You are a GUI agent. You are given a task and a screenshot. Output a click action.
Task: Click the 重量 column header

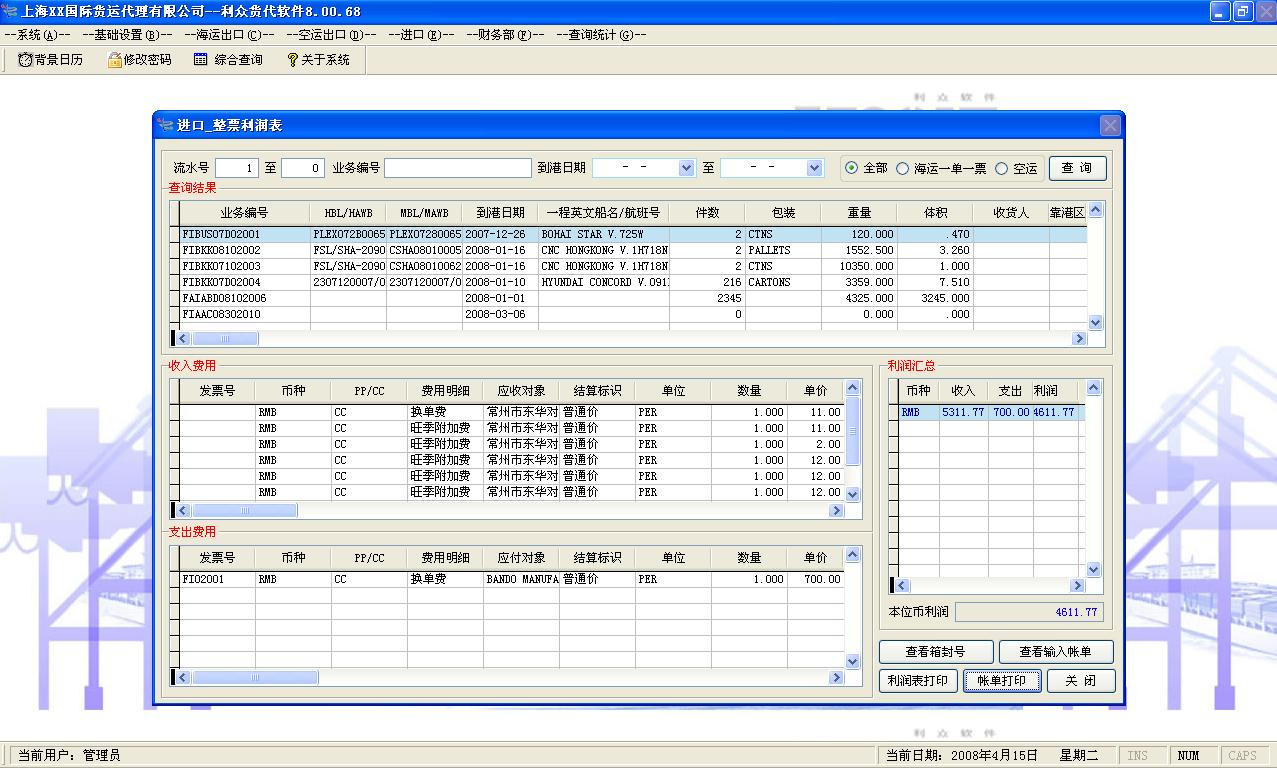[859, 213]
